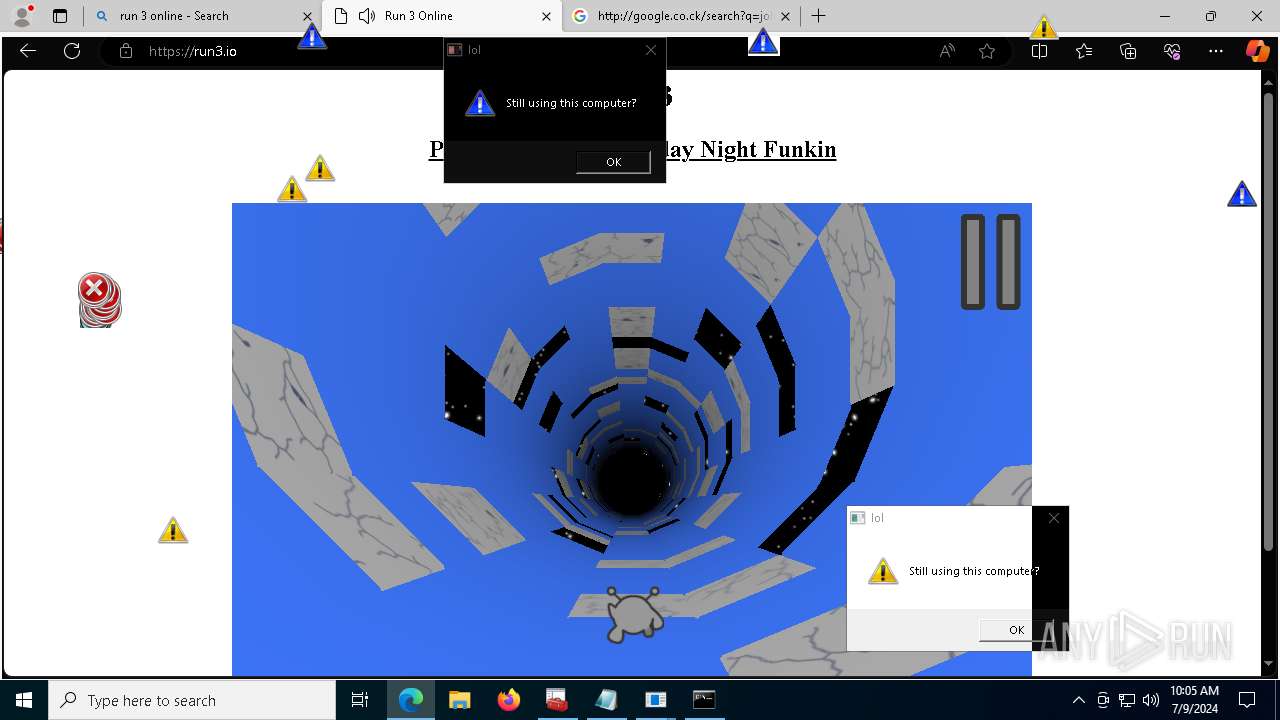Open Microsoft Edge from the taskbar
Viewport: 1280px width, 720px height.
(411, 700)
